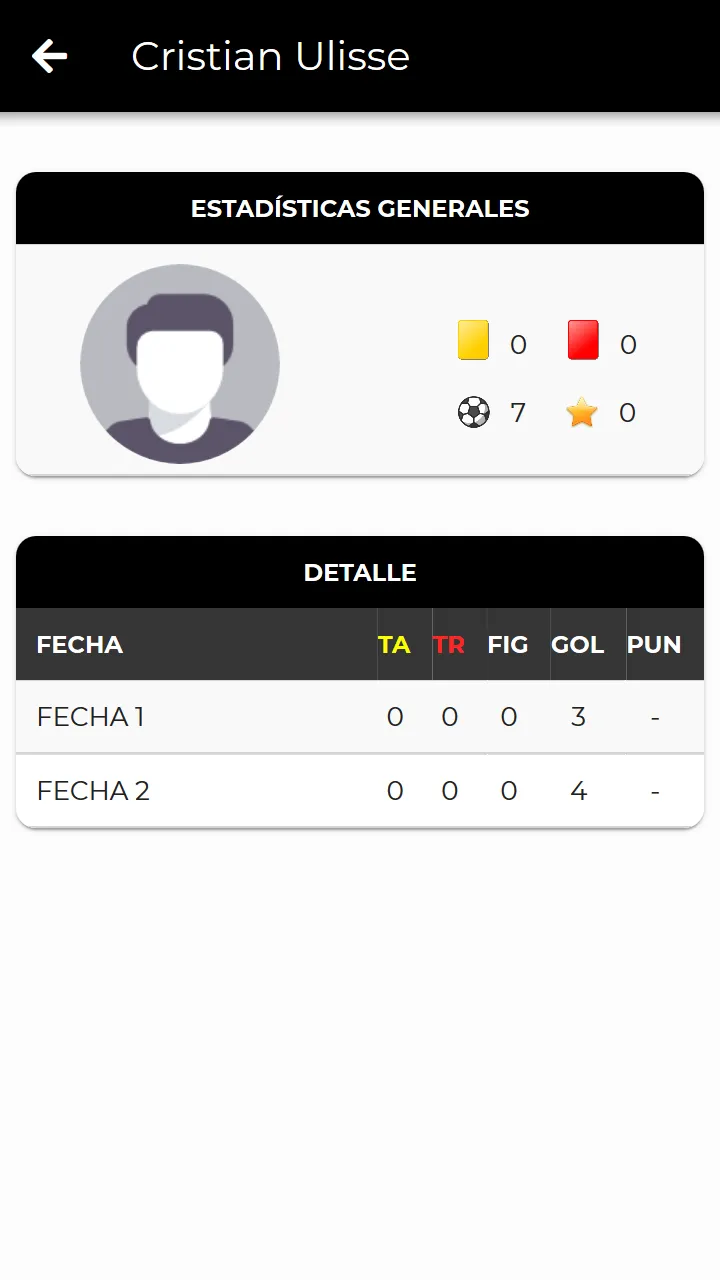
Task: Select the FIG column header
Action: pyautogui.click(x=508, y=645)
